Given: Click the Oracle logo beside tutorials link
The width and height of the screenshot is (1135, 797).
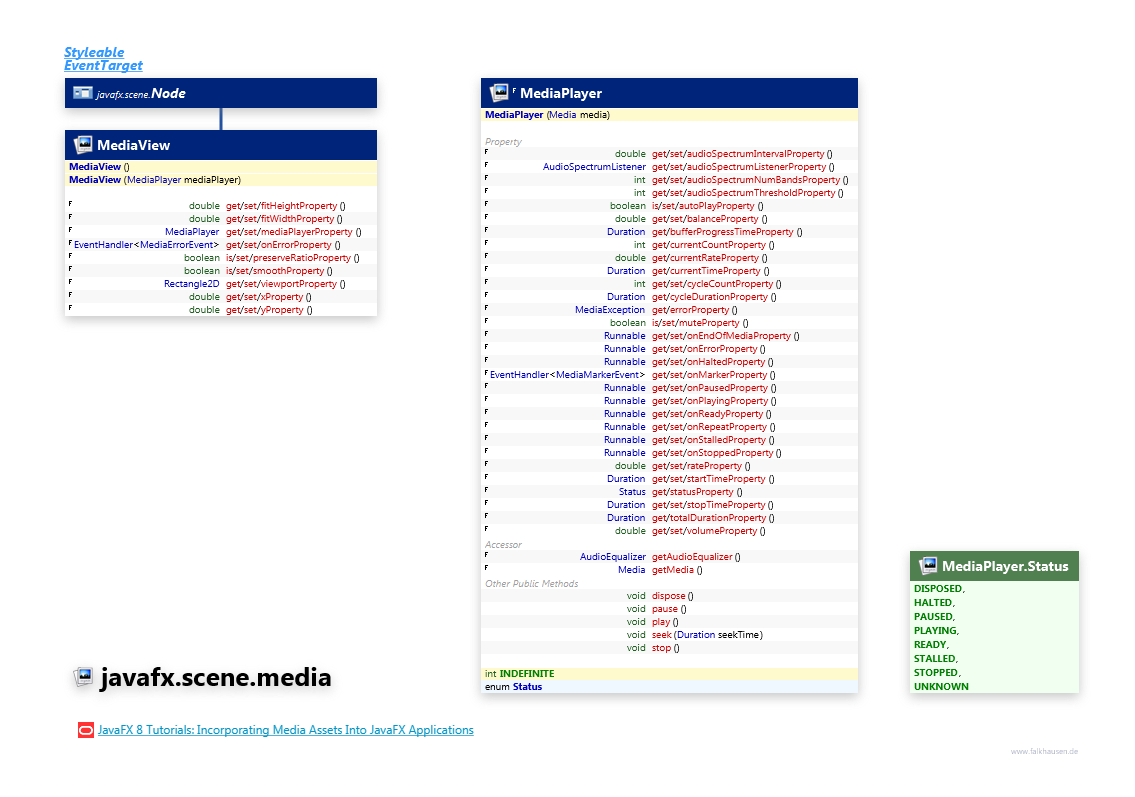Looking at the screenshot, I should click(x=86, y=731).
